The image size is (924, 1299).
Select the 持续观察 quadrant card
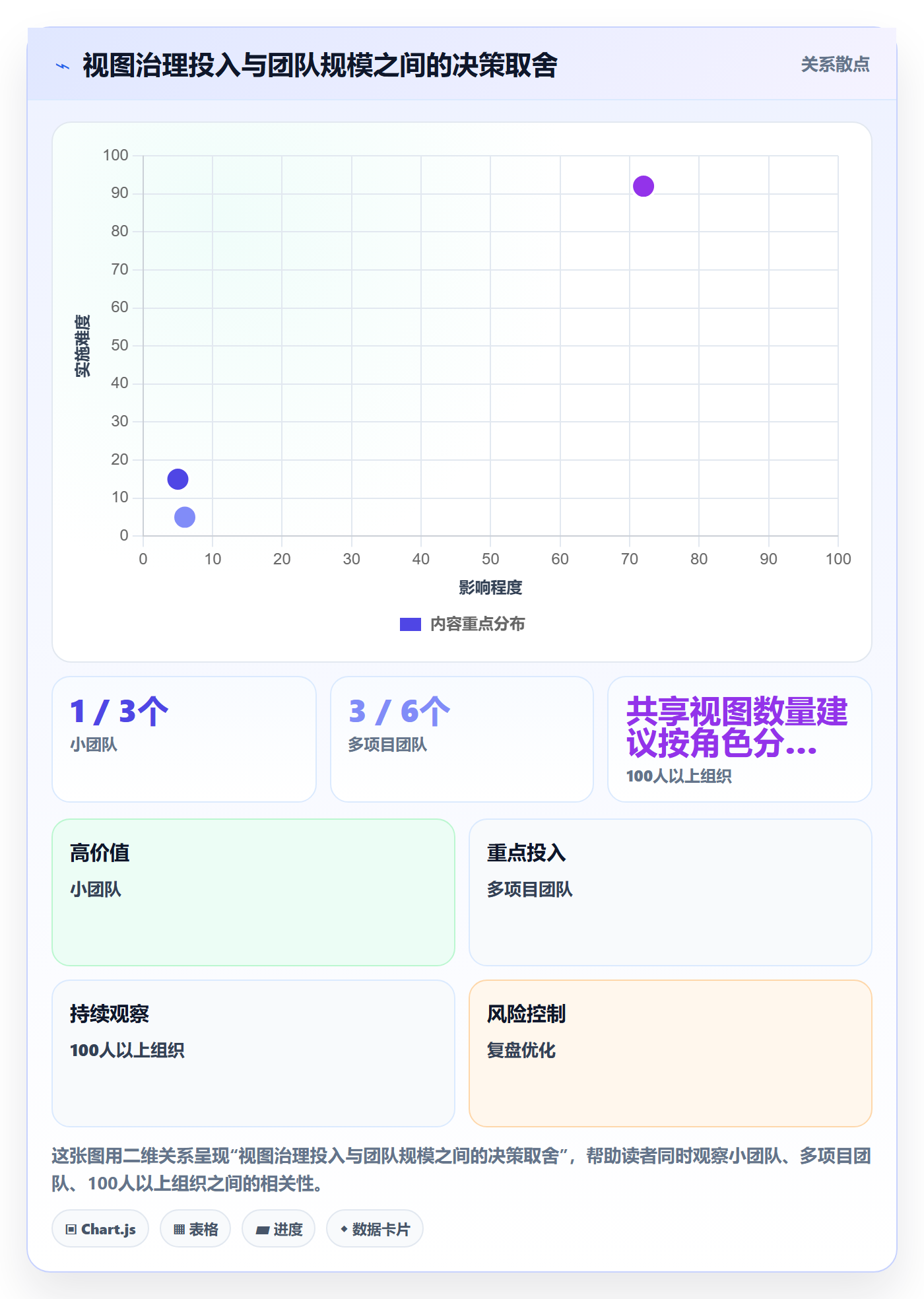tap(253, 1053)
